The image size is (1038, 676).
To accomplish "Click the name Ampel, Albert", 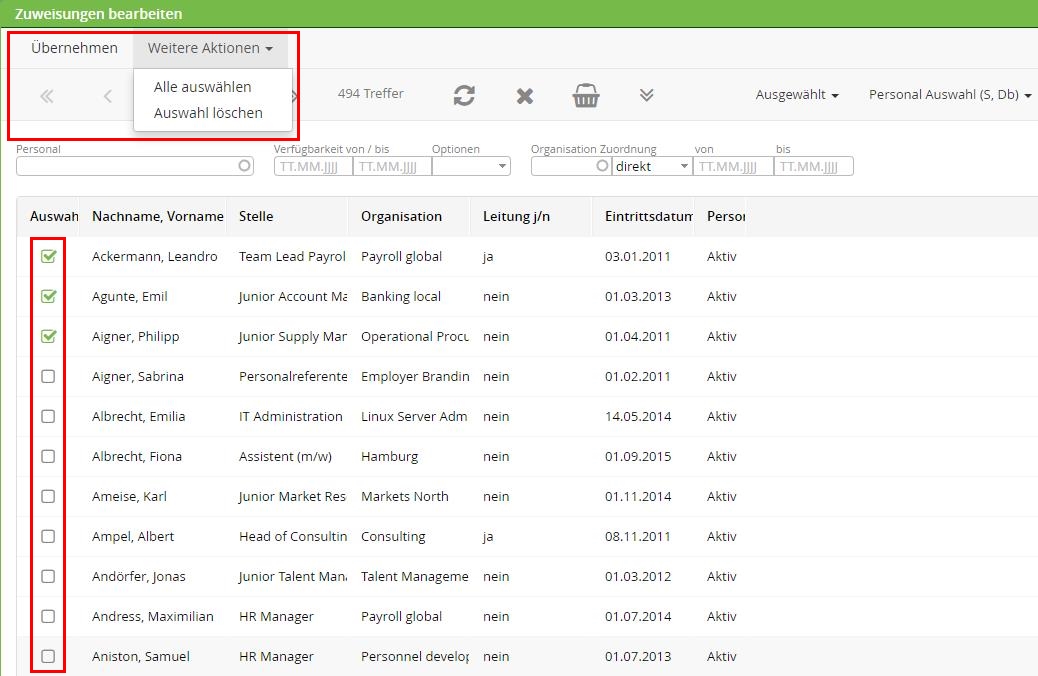I will tap(133, 536).
